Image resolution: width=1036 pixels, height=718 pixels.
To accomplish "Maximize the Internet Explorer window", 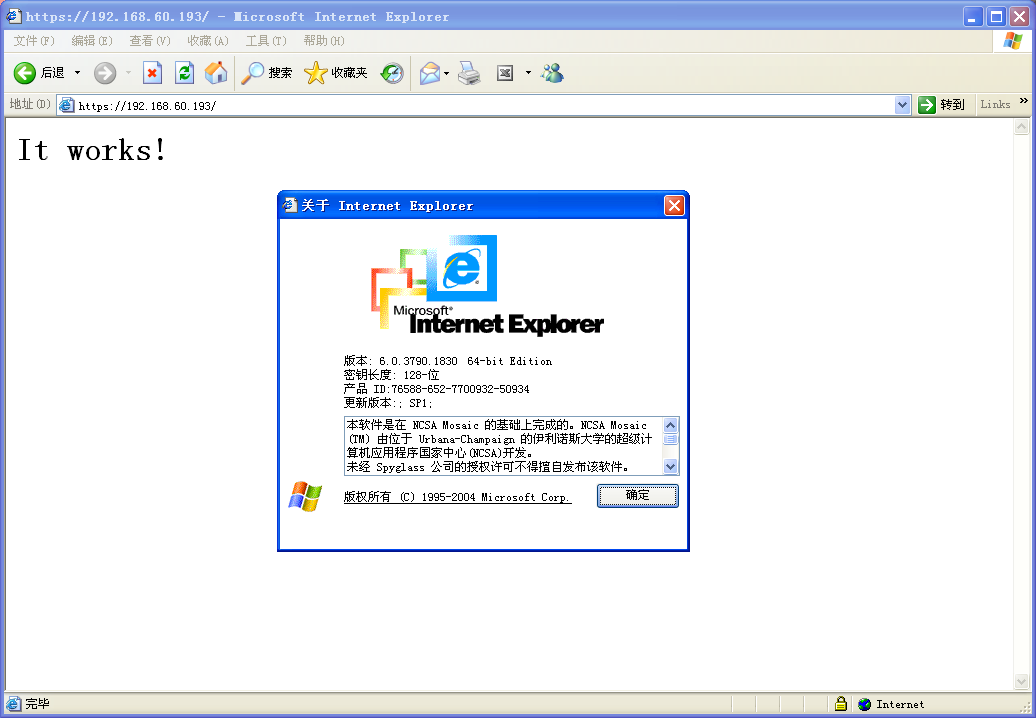I will (996, 17).
